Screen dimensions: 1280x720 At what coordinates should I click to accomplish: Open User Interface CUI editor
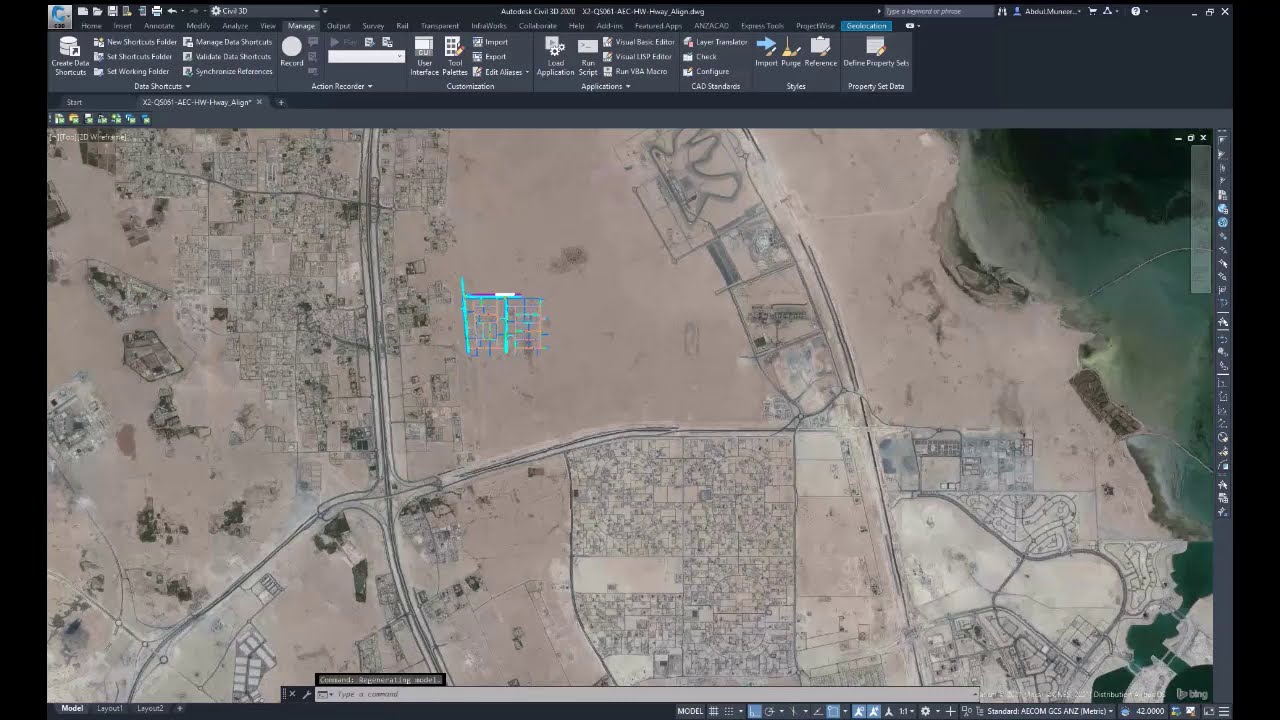click(424, 57)
